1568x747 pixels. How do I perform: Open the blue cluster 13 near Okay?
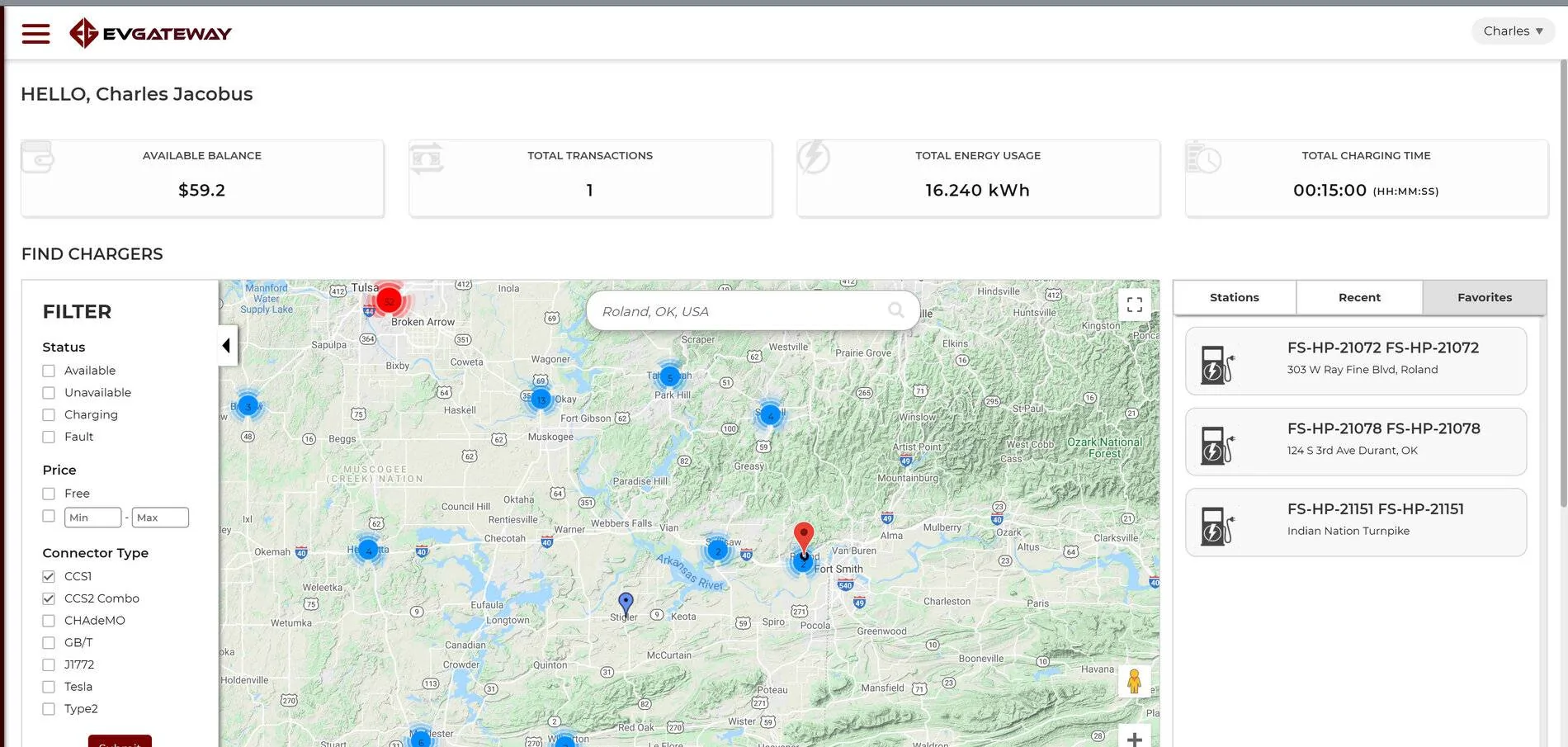[541, 400]
